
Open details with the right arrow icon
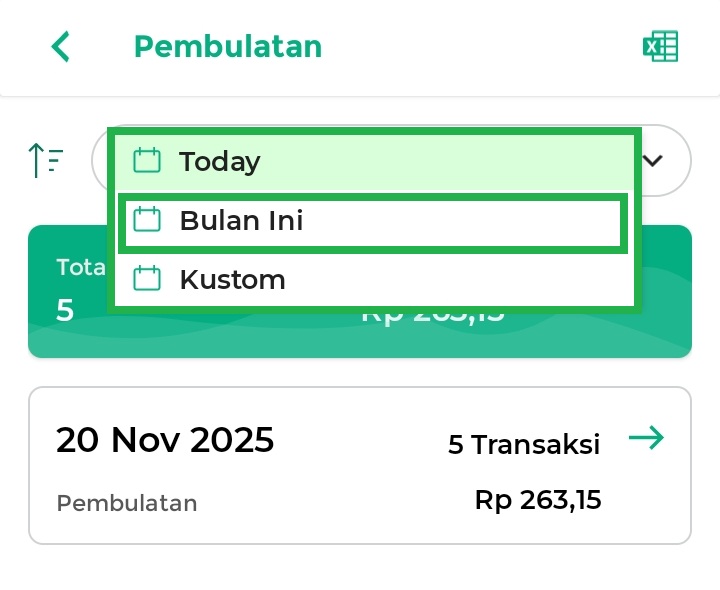click(x=646, y=438)
